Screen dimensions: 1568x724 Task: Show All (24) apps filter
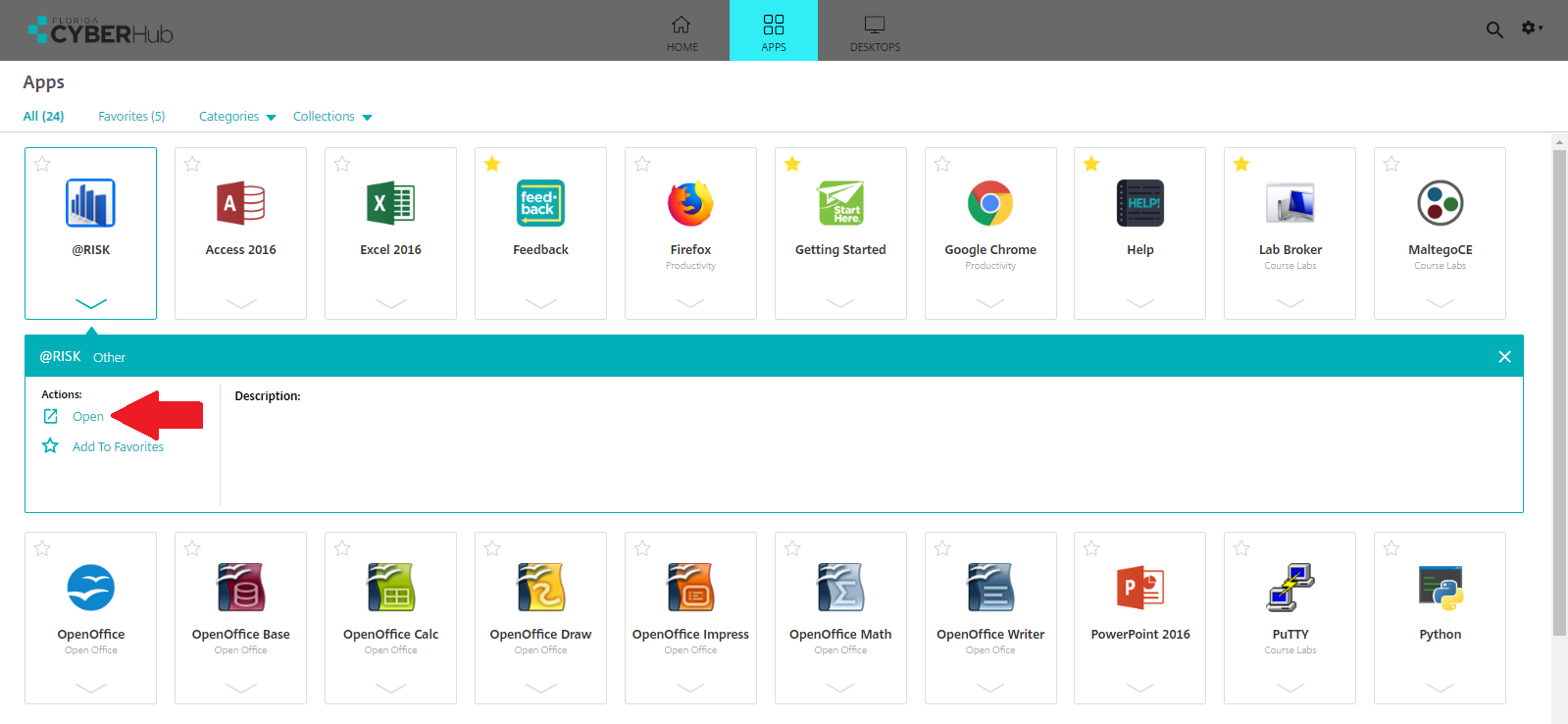pos(43,116)
